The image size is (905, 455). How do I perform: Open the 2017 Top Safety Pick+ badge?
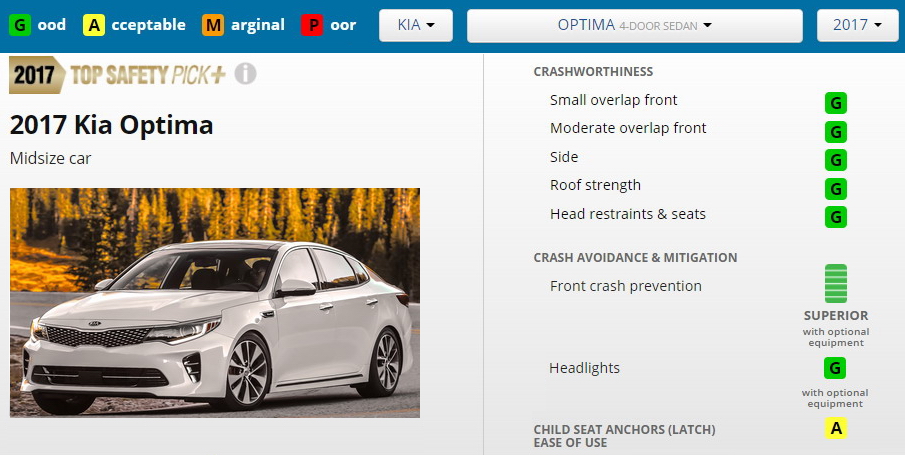[117, 74]
